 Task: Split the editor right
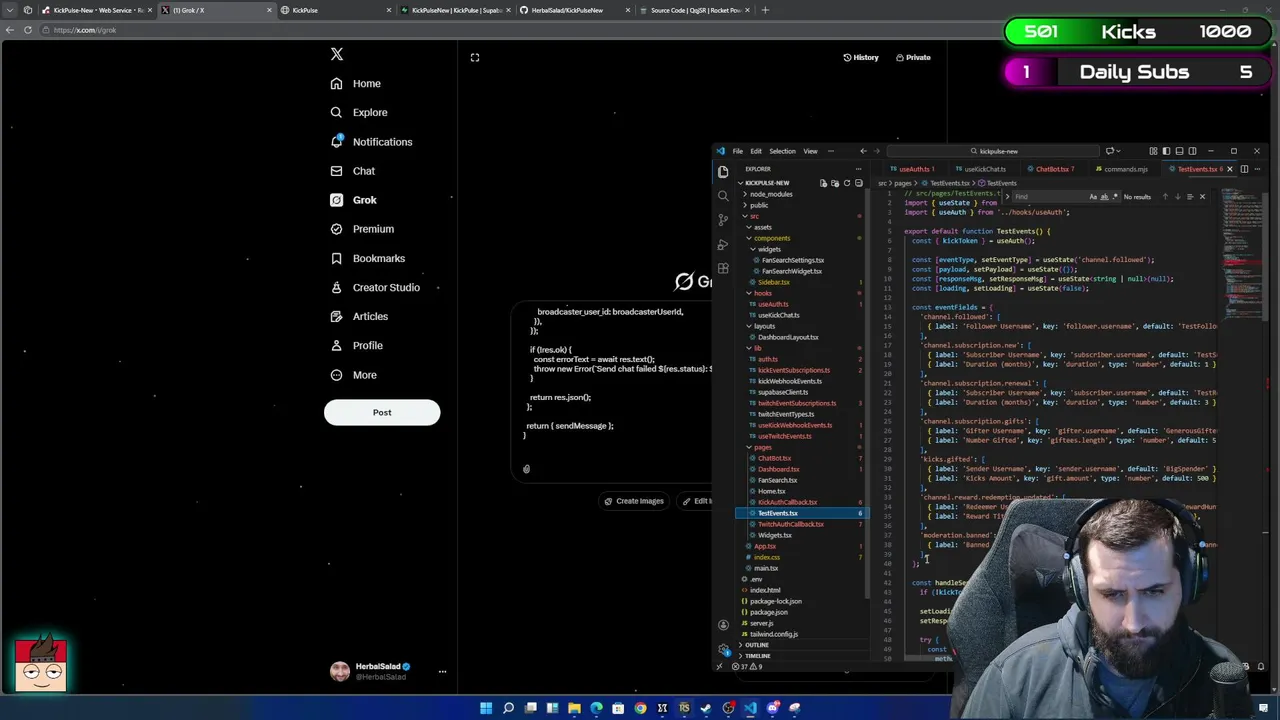[1244, 169]
